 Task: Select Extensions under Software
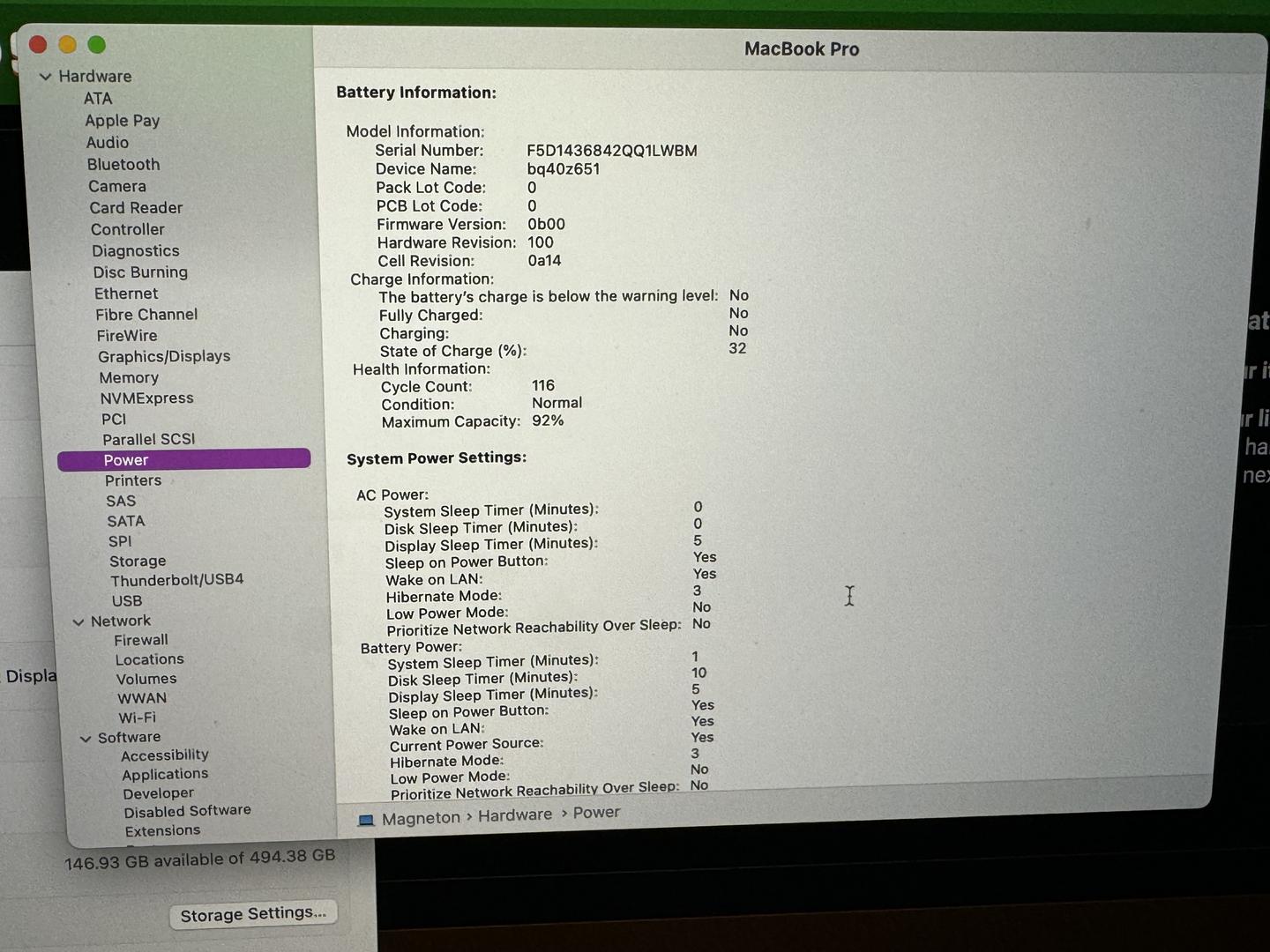click(x=162, y=831)
